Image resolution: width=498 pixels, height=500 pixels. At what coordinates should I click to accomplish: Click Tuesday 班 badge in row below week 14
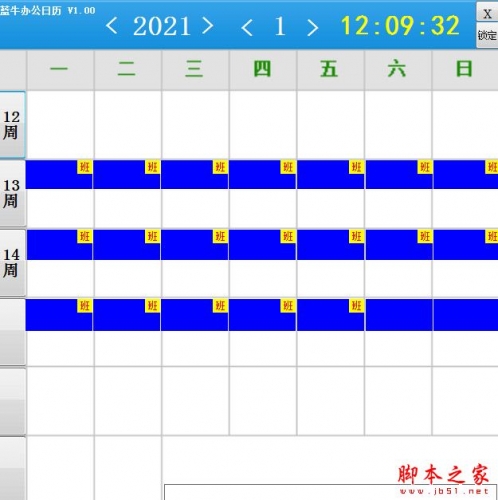(x=152, y=306)
